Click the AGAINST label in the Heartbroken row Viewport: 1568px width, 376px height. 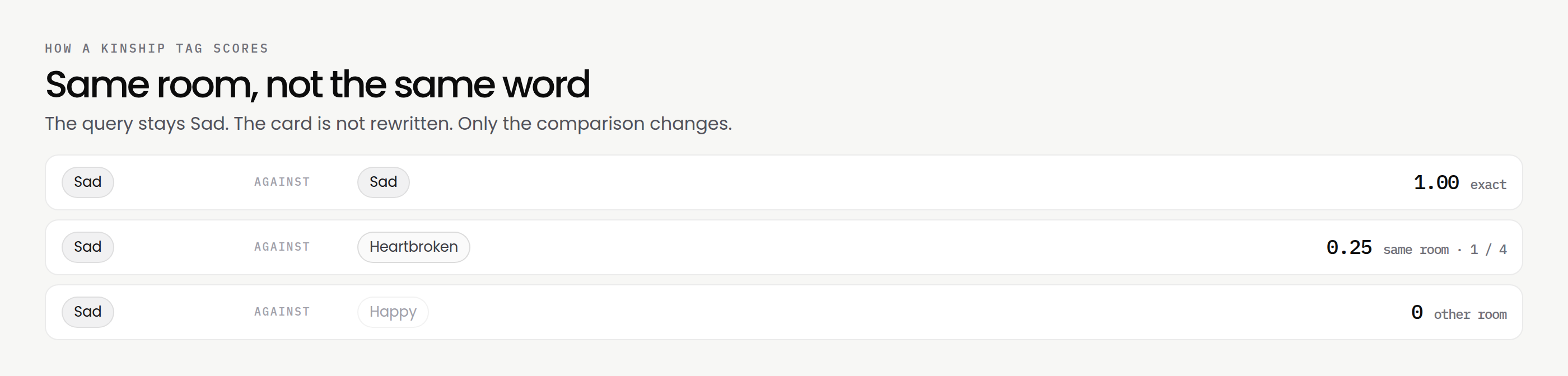tap(282, 247)
